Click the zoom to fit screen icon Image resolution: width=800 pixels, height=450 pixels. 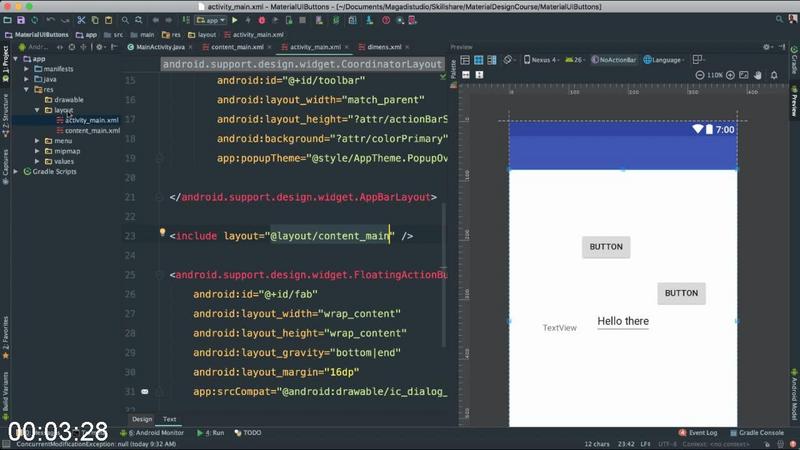click(744, 75)
